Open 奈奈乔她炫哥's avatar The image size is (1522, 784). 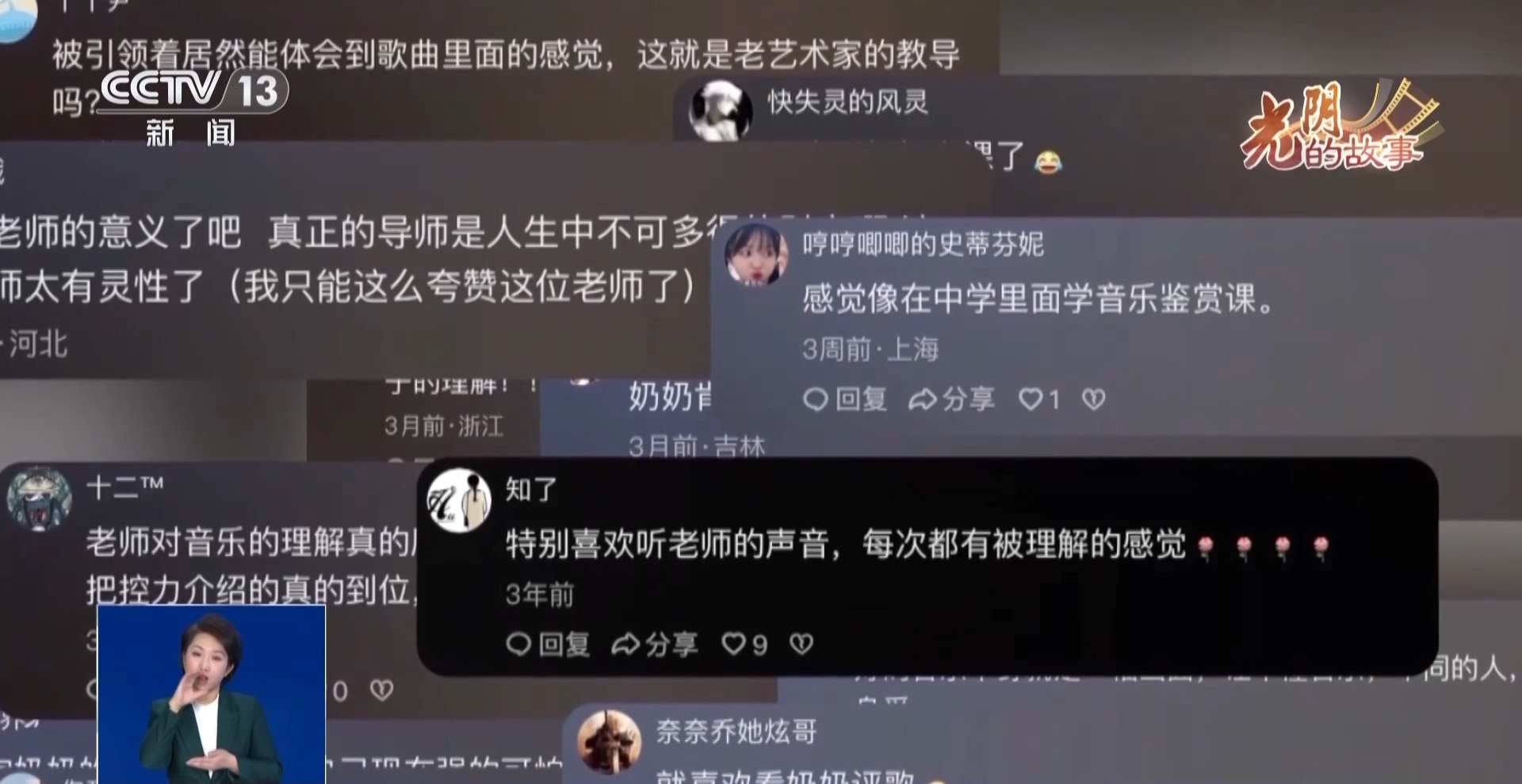click(x=609, y=741)
